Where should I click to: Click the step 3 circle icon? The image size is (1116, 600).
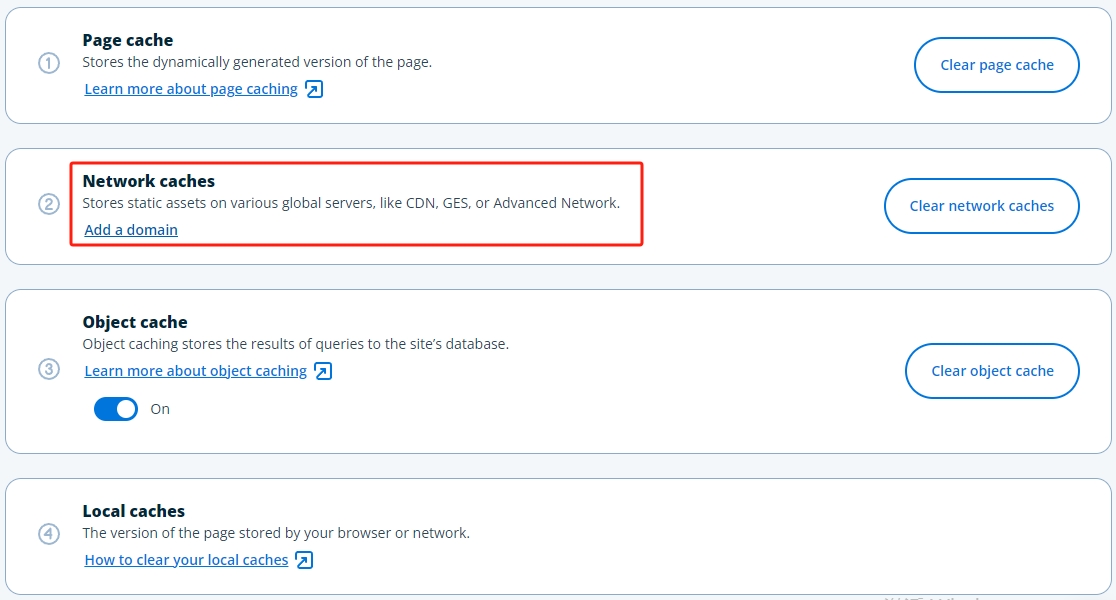(x=49, y=369)
